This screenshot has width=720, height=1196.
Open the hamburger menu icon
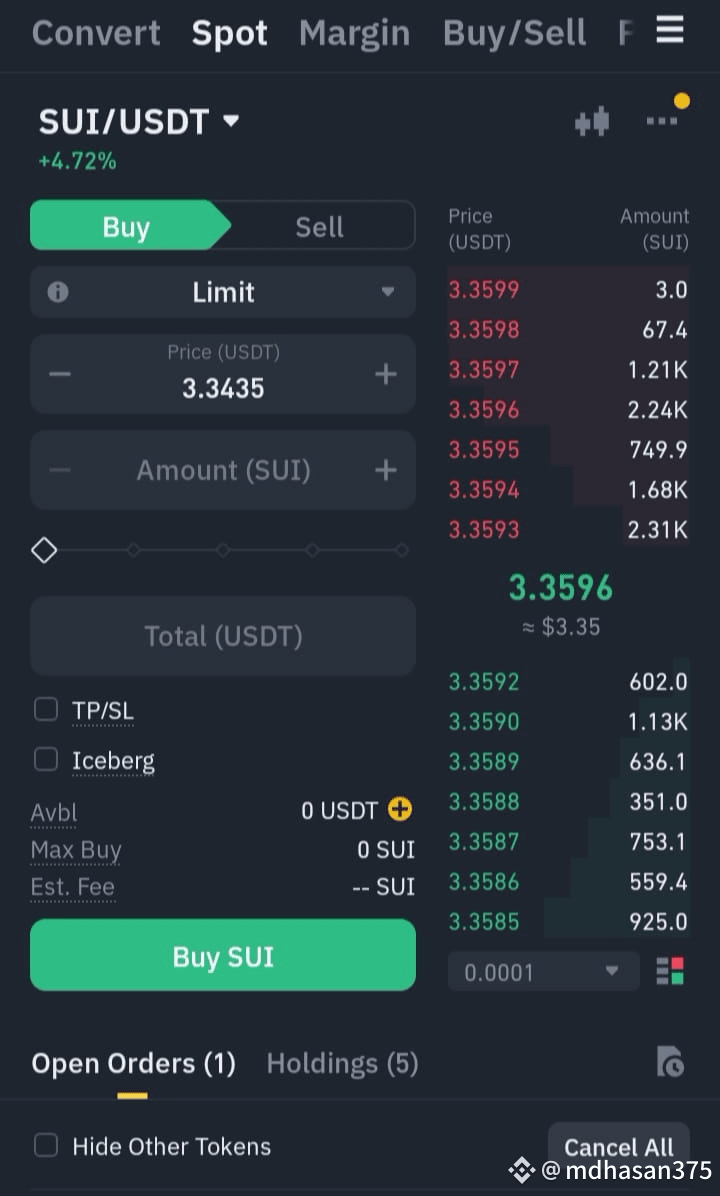click(670, 31)
